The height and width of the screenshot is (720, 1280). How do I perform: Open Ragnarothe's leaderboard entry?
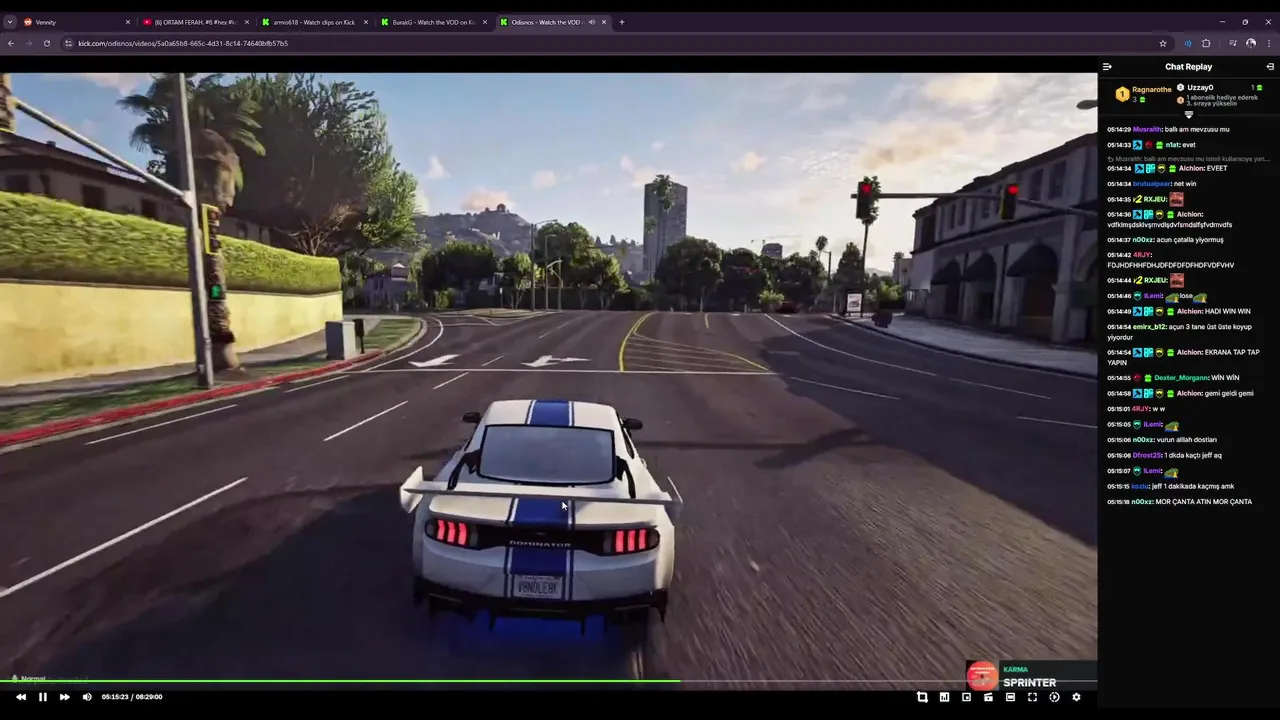(x=1143, y=94)
